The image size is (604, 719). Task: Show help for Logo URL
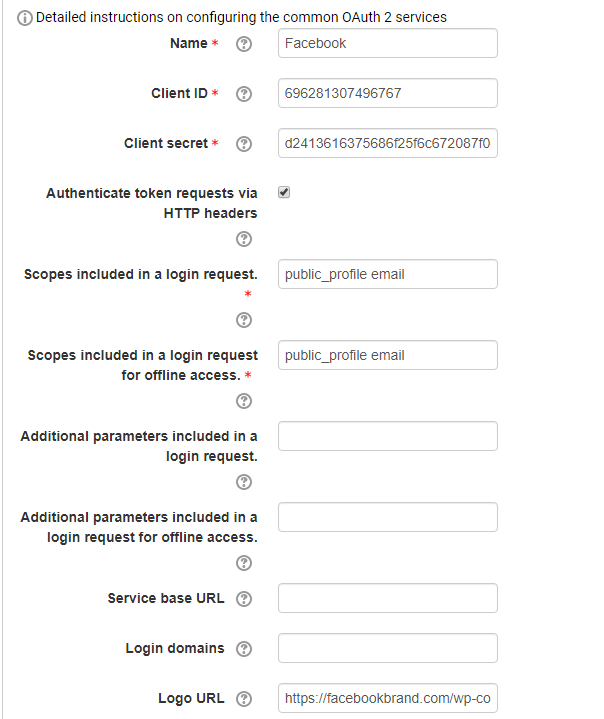[243, 699]
